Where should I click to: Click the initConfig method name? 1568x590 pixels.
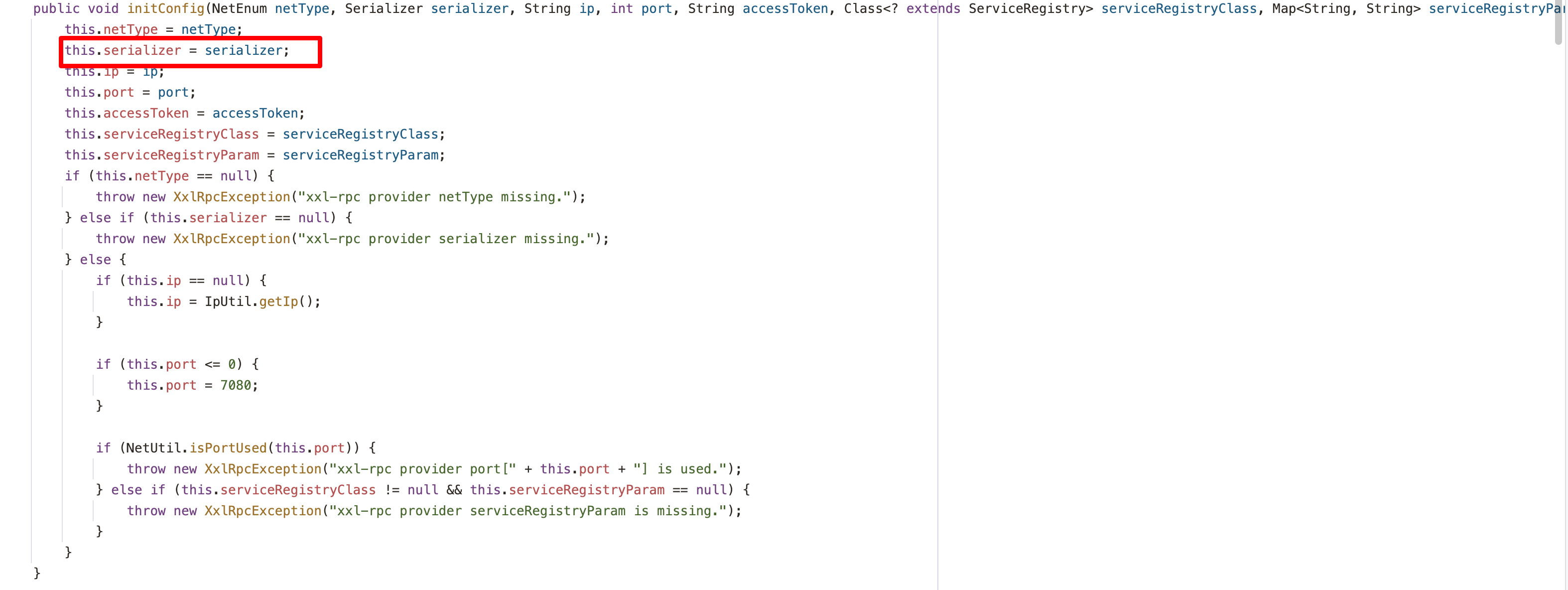tap(165, 8)
